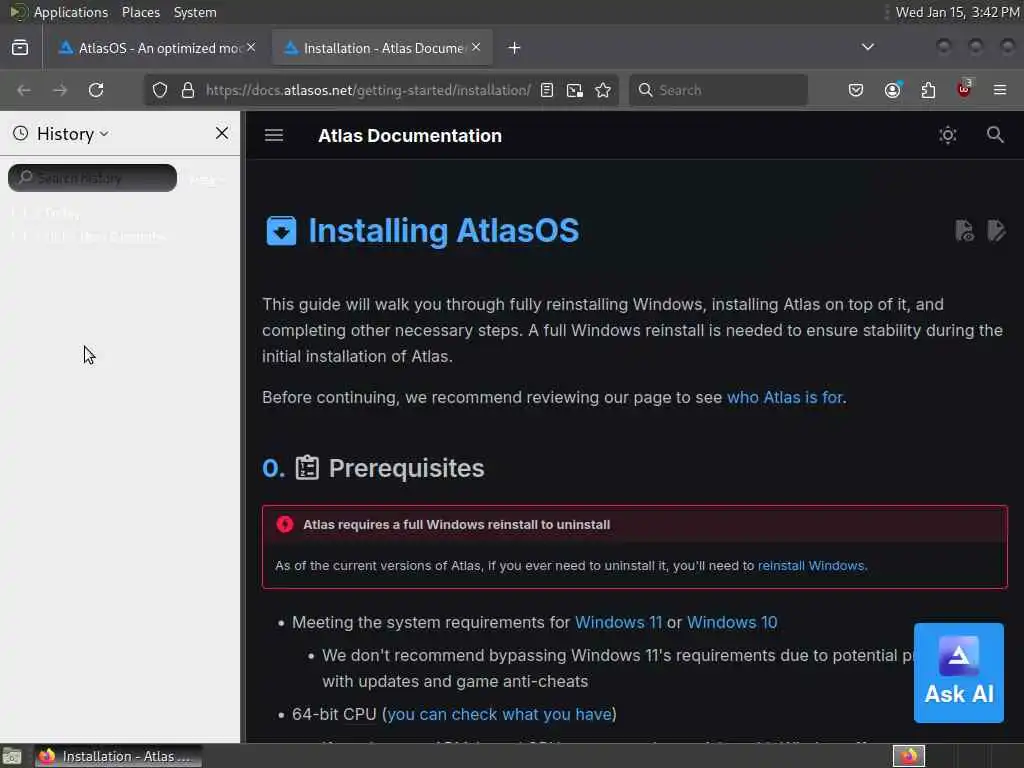1024x768 pixels.
Task: Toggle the docs light/dark theme
Action: pos(948,135)
